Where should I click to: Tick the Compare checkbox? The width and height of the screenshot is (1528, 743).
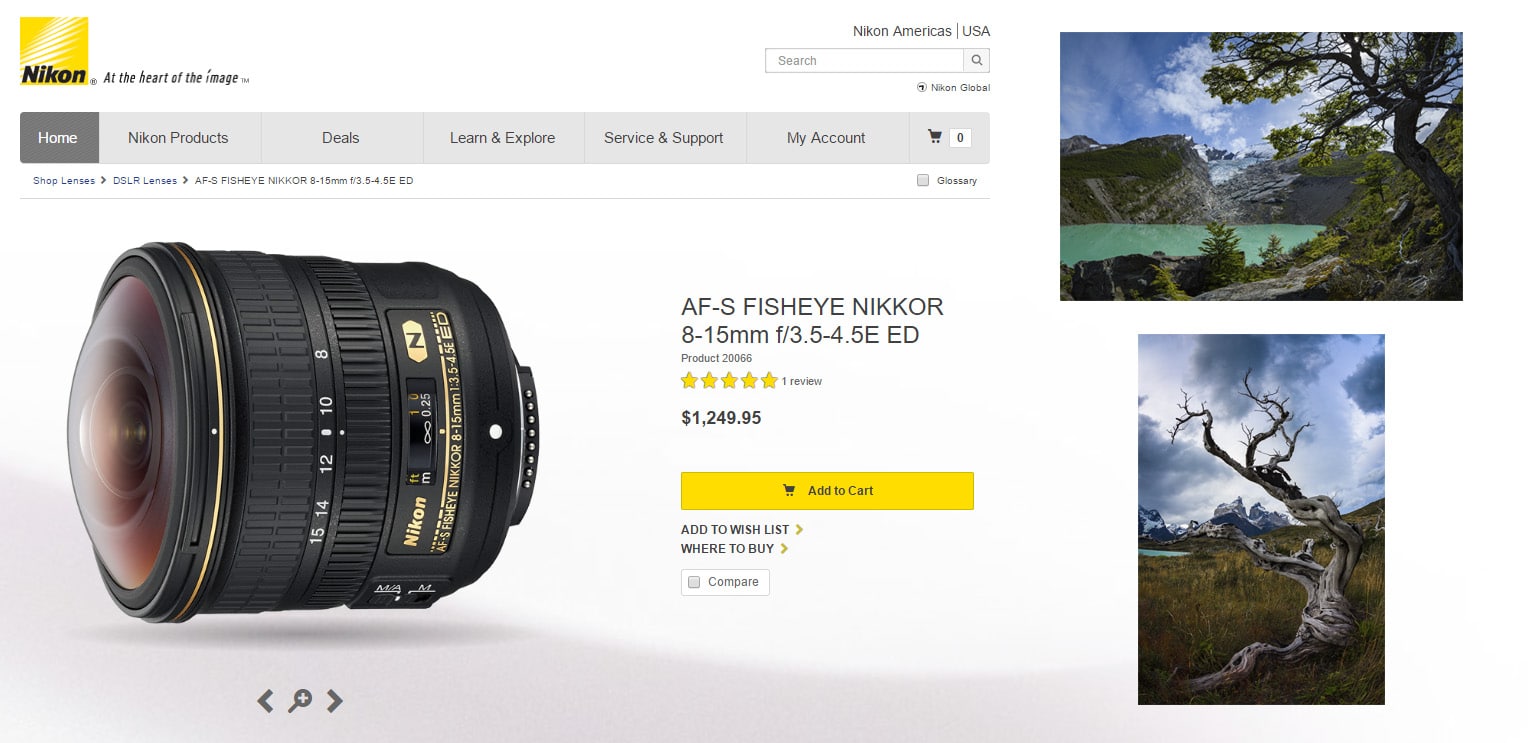click(x=694, y=582)
